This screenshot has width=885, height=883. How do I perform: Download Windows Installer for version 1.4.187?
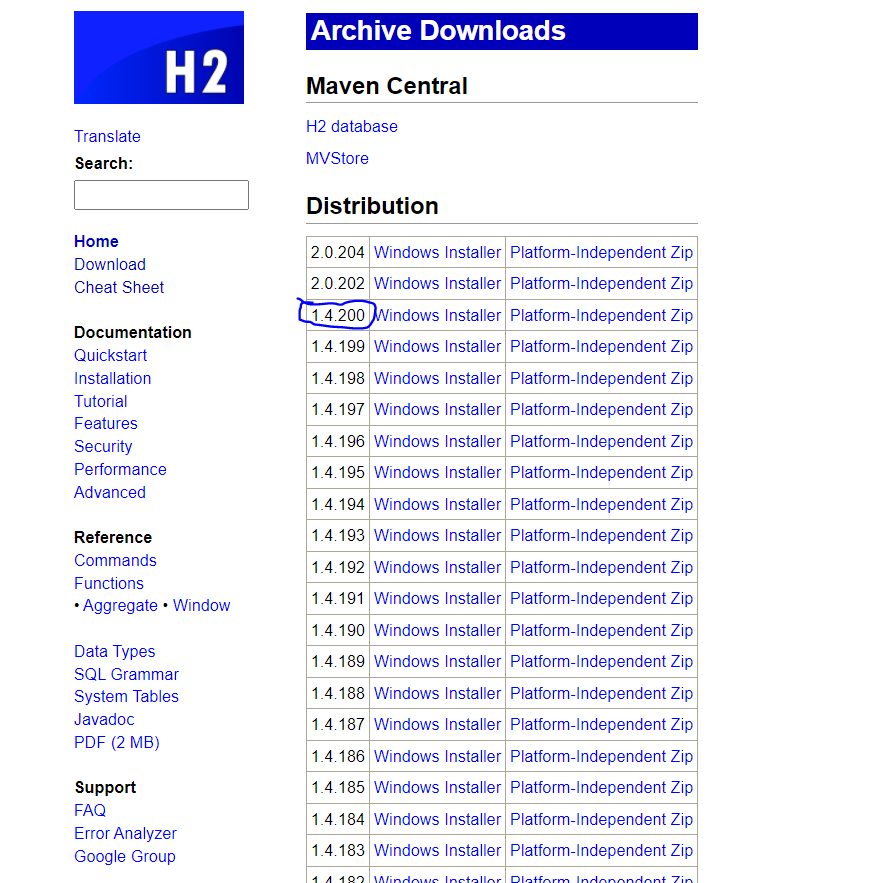click(437, 724)
